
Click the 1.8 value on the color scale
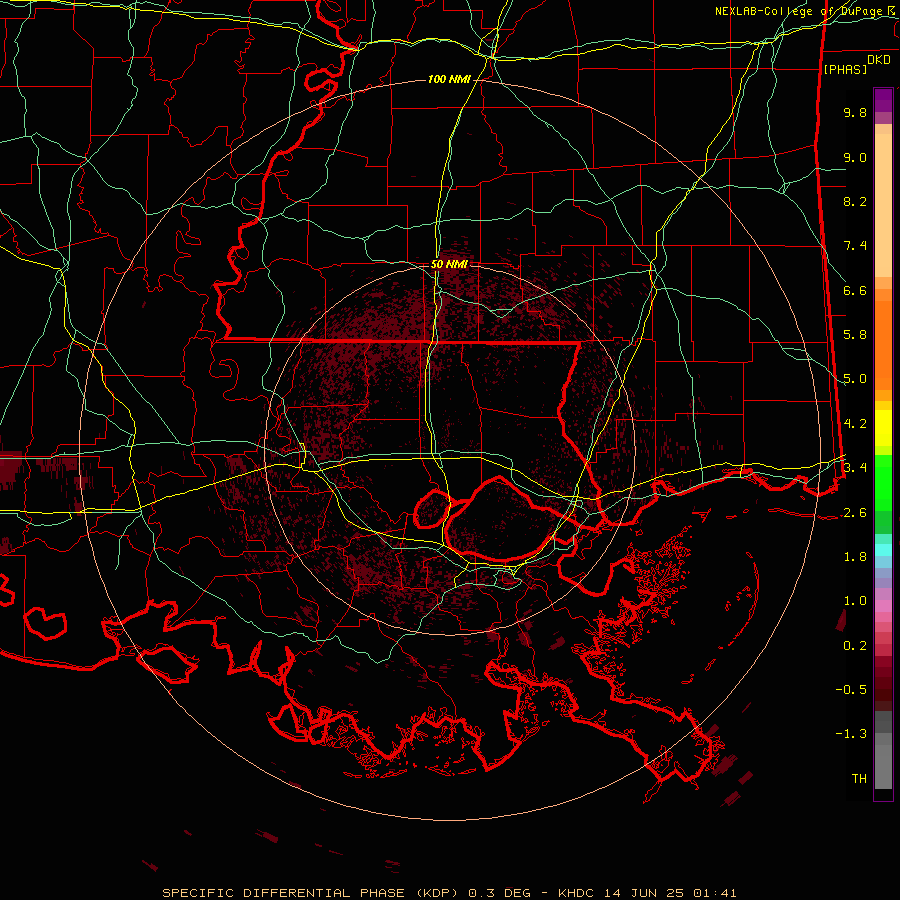click(855, 557)
